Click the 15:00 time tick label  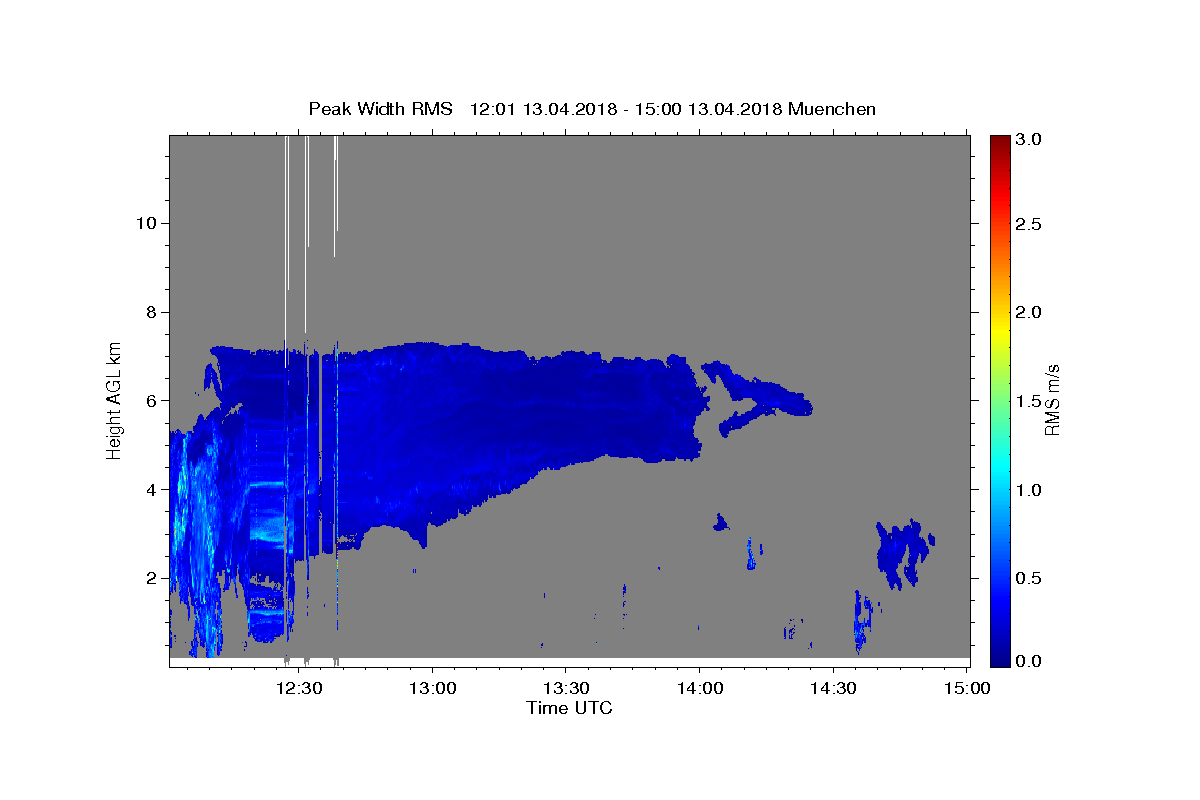(966, 688)
